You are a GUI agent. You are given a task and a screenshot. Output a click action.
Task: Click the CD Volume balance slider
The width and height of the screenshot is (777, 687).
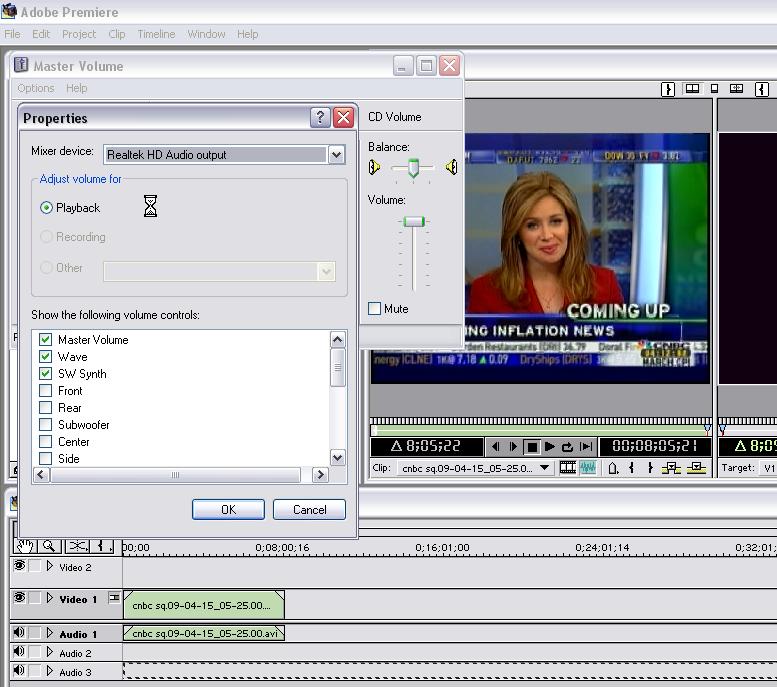click(413, 168)
